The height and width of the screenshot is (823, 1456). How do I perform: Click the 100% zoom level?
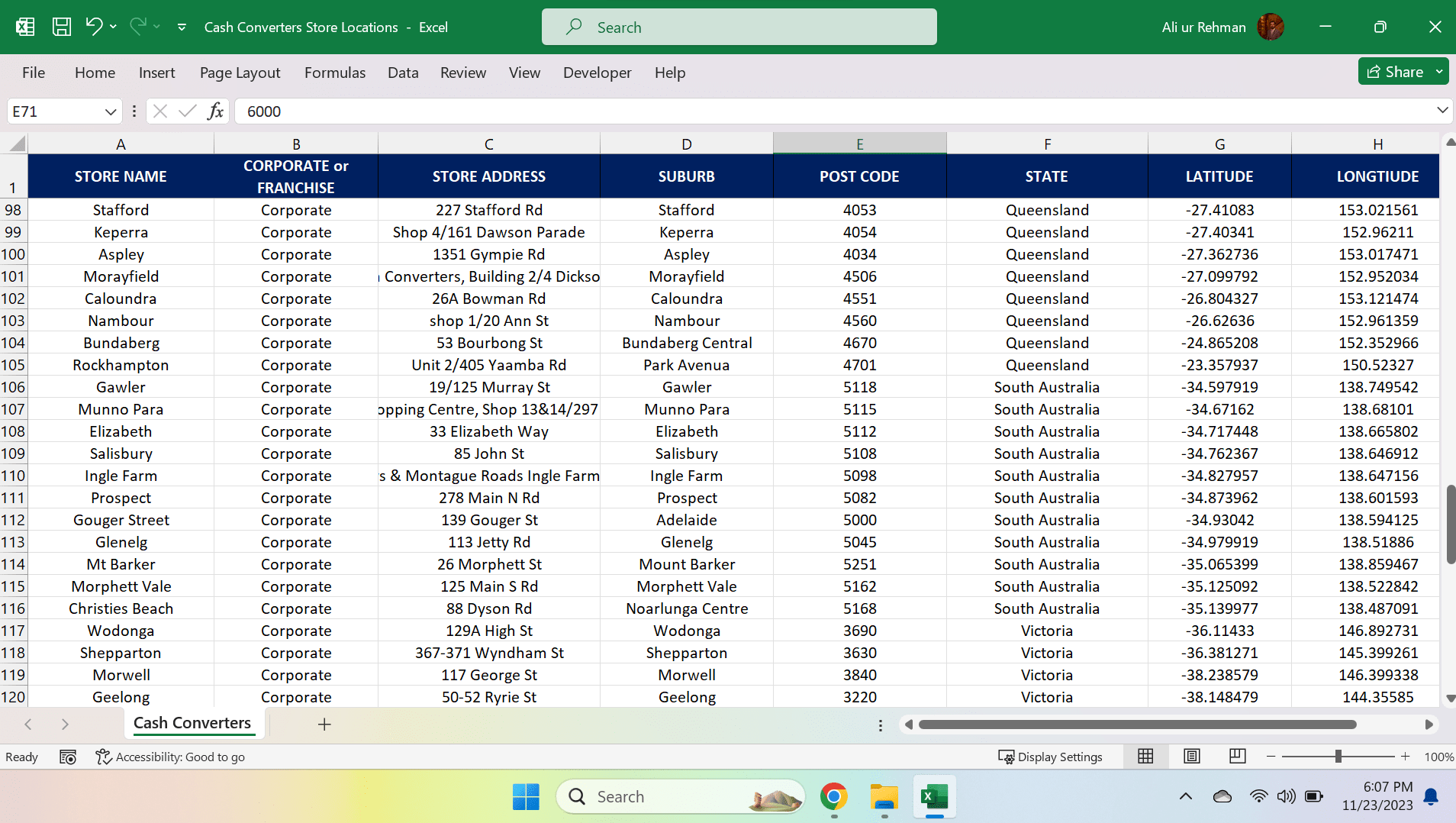pyautogui.click(x=1438, y=757)
